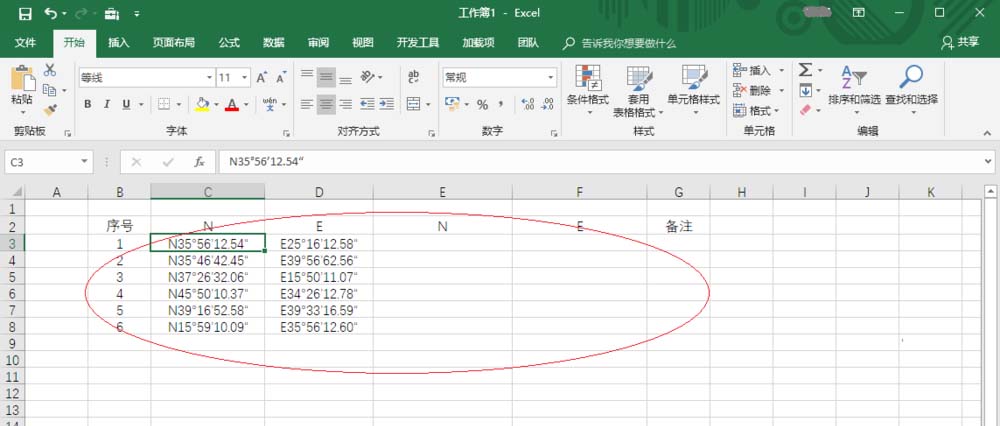The width and height of the screenshot is (1000, 426).
Task: Switch to the 数据 tab
Action: [274, 43]
